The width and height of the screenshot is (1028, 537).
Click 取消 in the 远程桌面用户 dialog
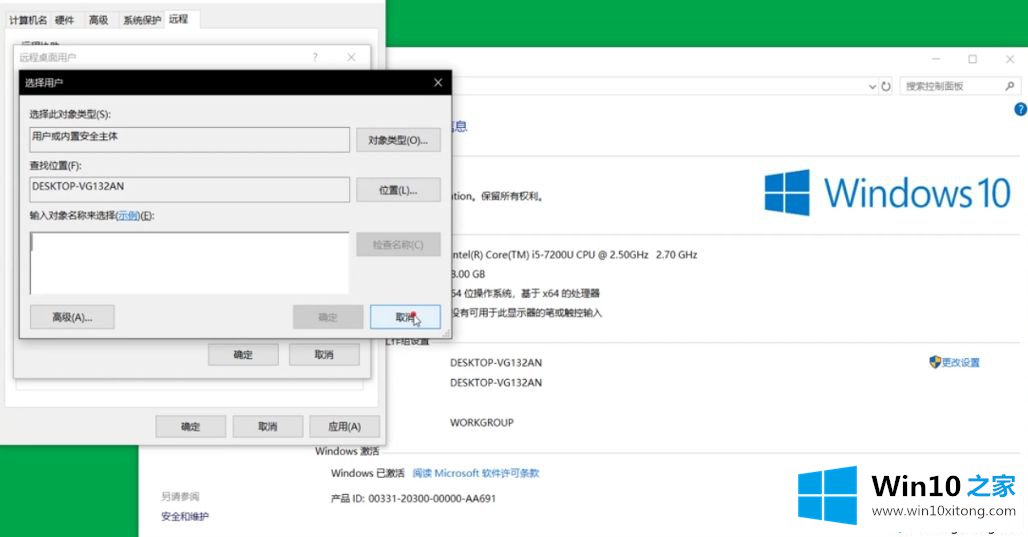tap(324, 355)
